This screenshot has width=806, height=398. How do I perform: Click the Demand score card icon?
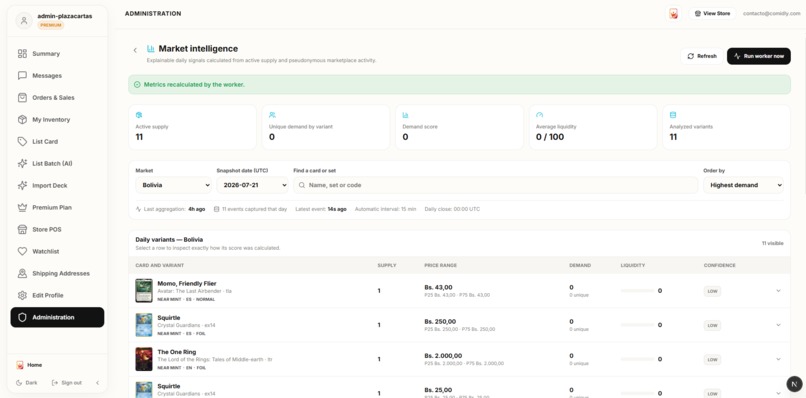pyautogui.click(x=406, y=115)
